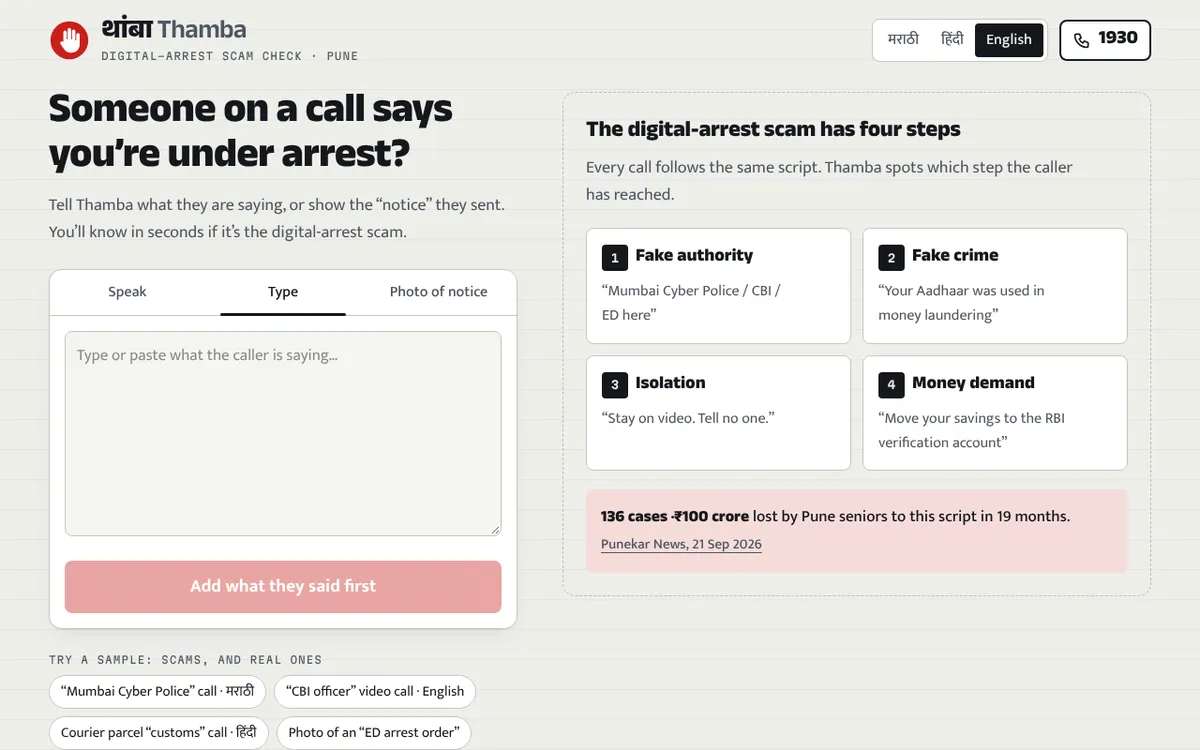This screenshot has width=1200, height=750.
Task: Open the Photo of notice tab
Action: coord(438,292)
